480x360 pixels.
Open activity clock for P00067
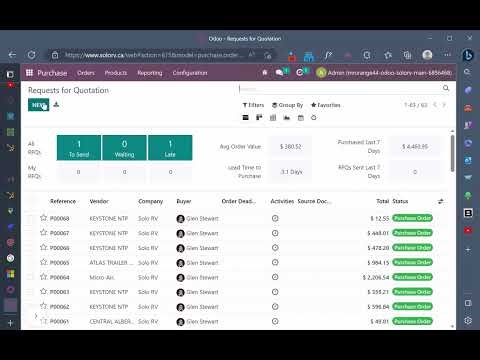pyautogui.click(x=275, y=233)
